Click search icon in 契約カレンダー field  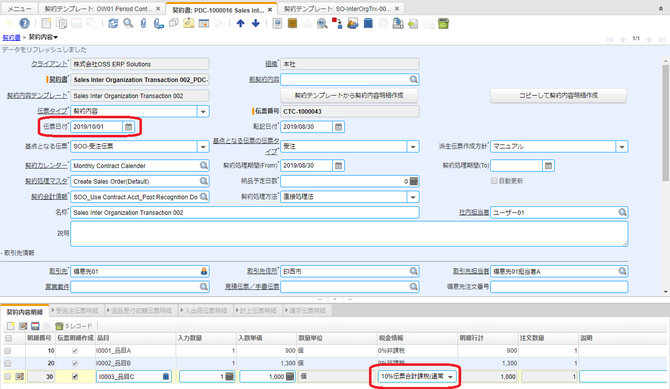[203, 165]
